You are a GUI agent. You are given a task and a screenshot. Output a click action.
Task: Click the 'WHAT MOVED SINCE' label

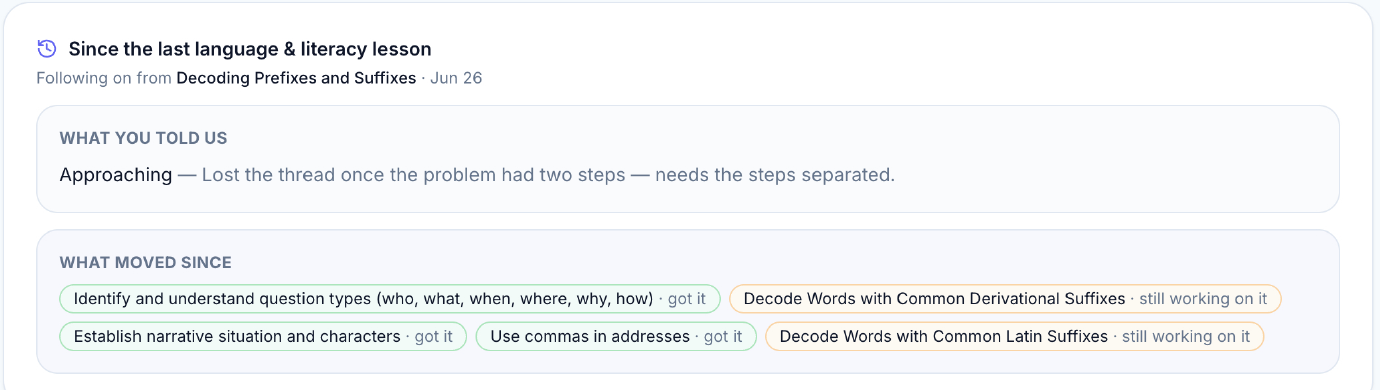(x=145, y=263)
